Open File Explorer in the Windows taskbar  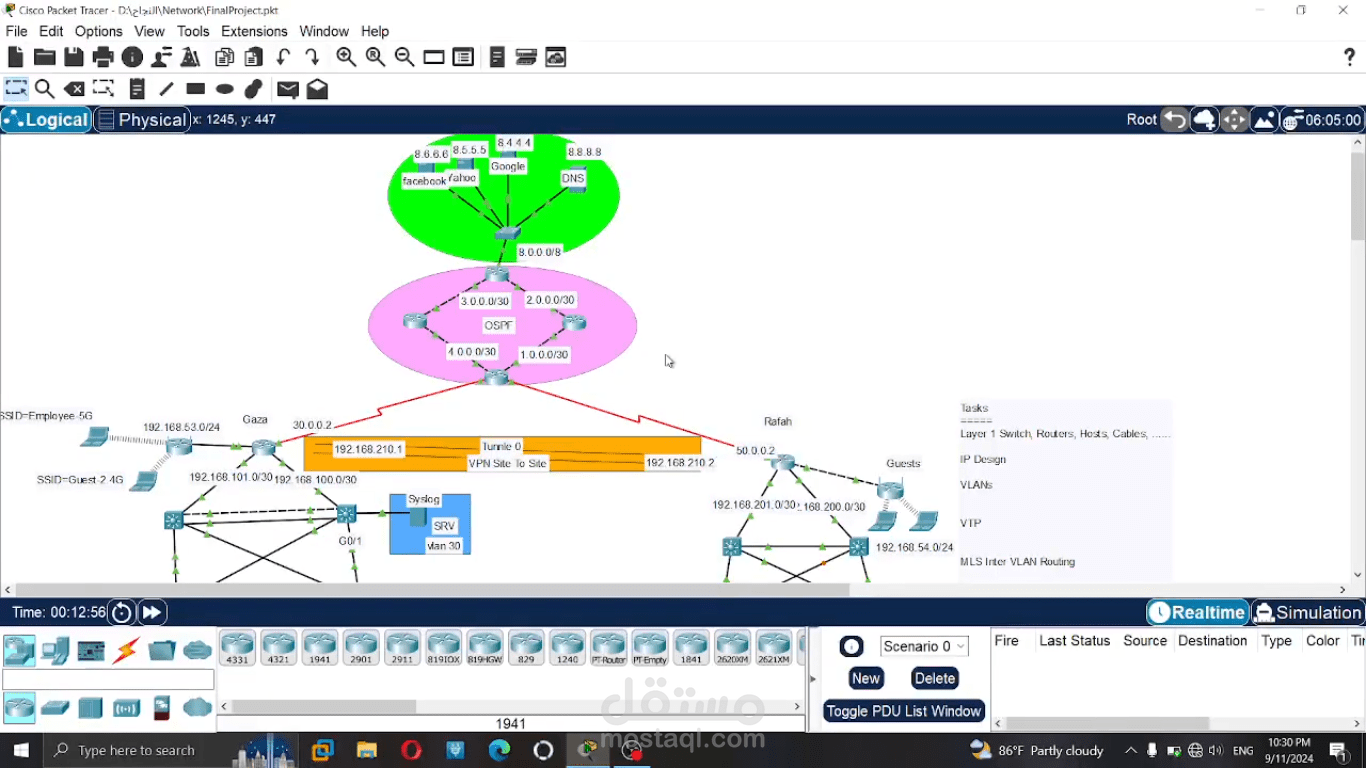pos(366,750)
